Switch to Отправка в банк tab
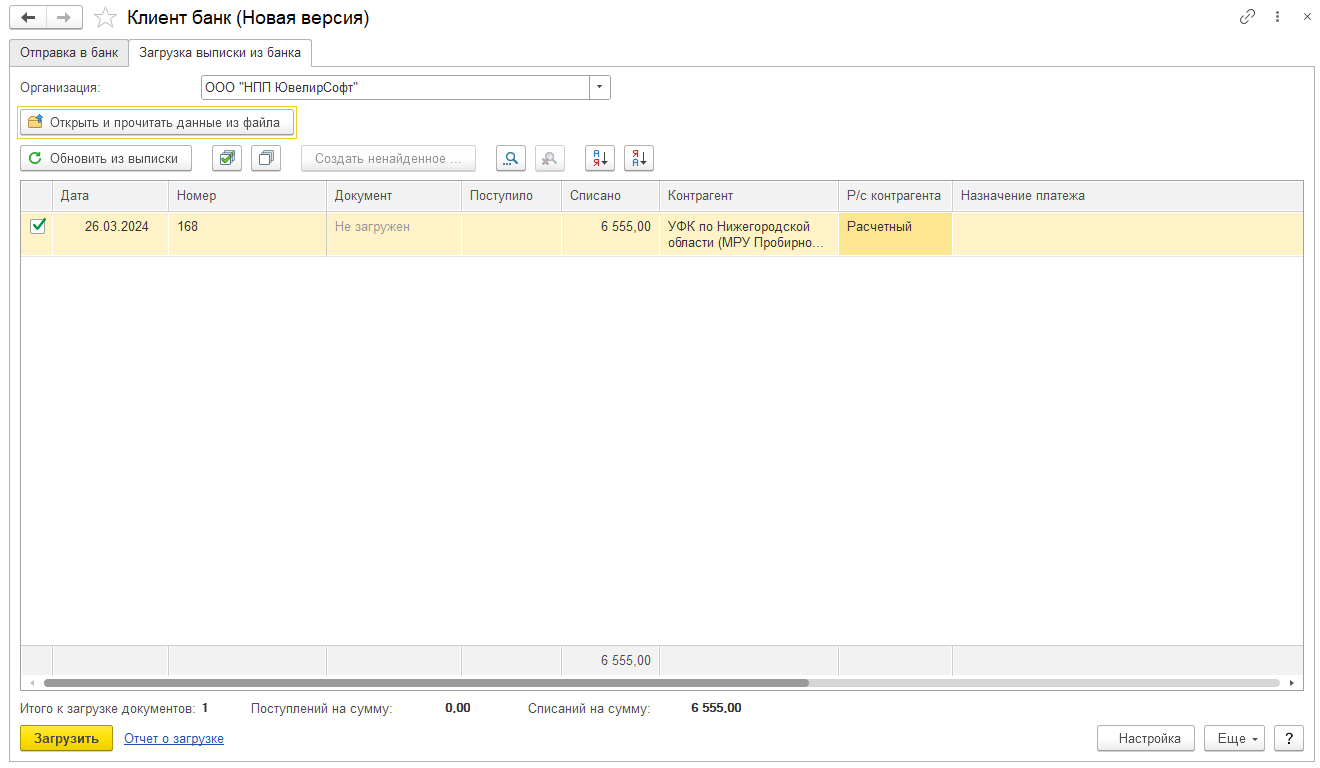Image resolution: width=1320 pixels, height=768 pixels. [69, 52]
